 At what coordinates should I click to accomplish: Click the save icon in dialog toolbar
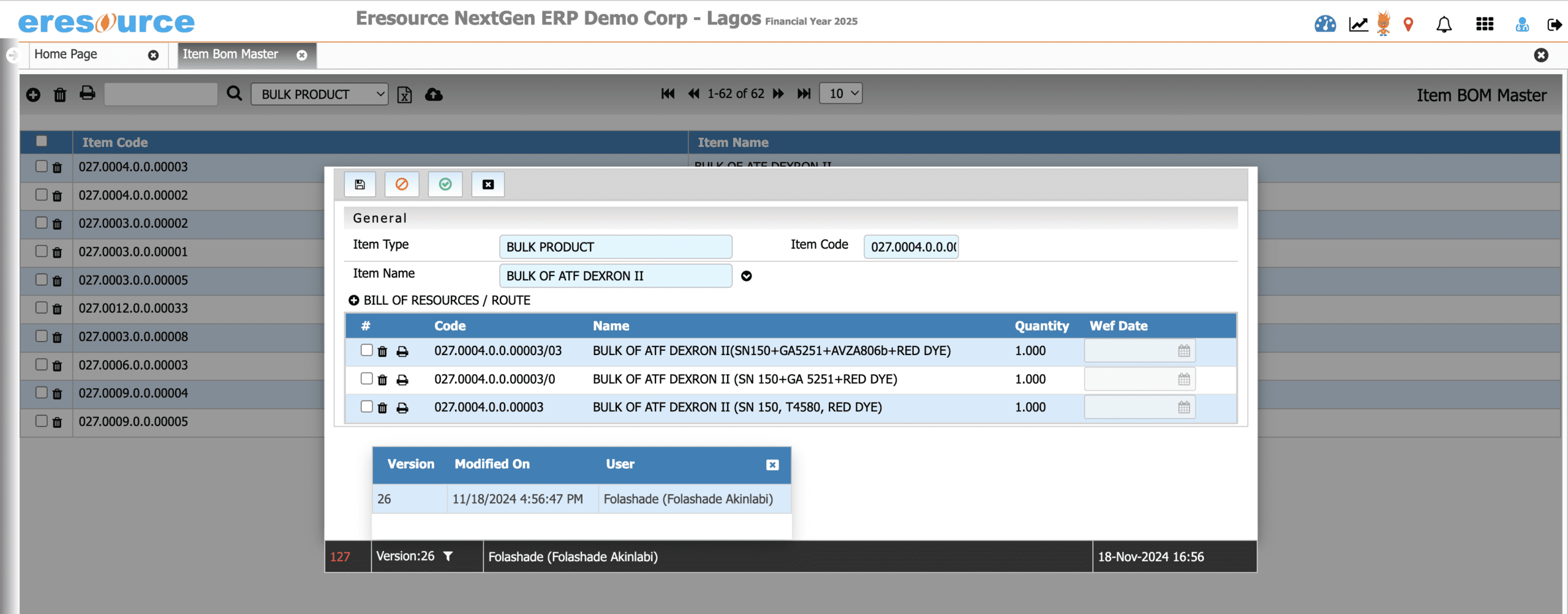pos(360,184)
